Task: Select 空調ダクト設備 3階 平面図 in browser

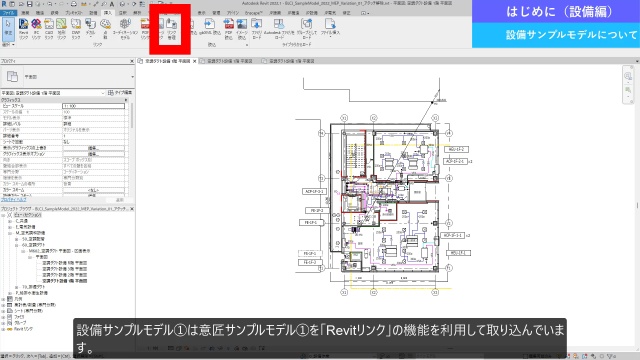Action: (x=64, y=269)
